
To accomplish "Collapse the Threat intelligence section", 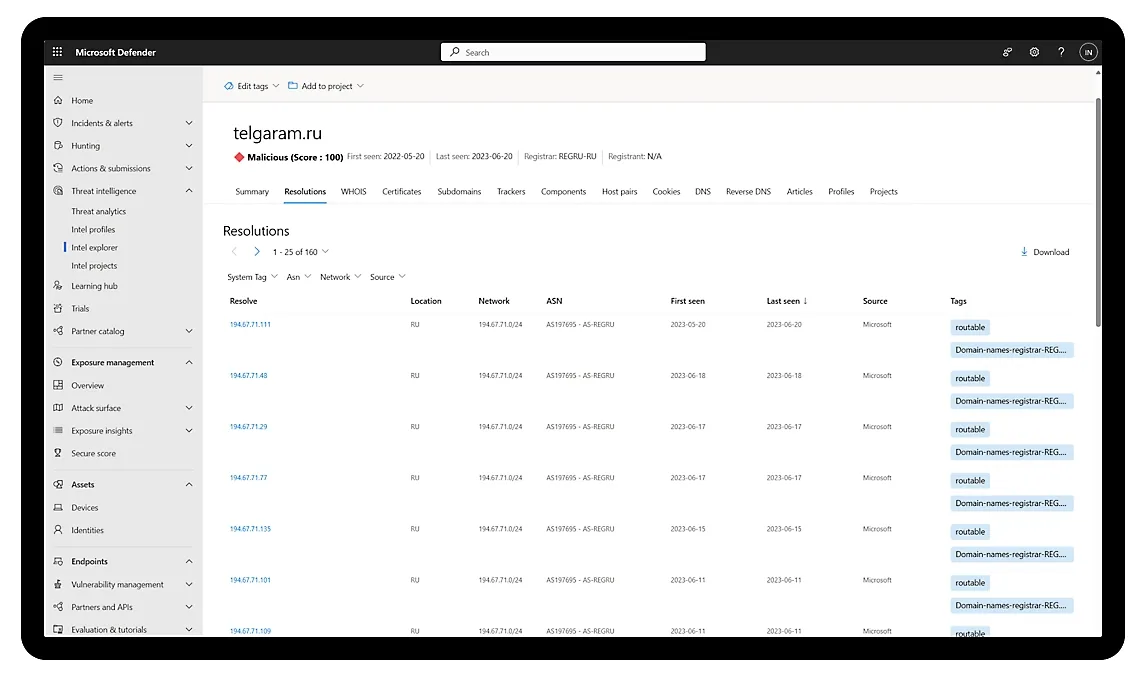I will pos(189,191).
